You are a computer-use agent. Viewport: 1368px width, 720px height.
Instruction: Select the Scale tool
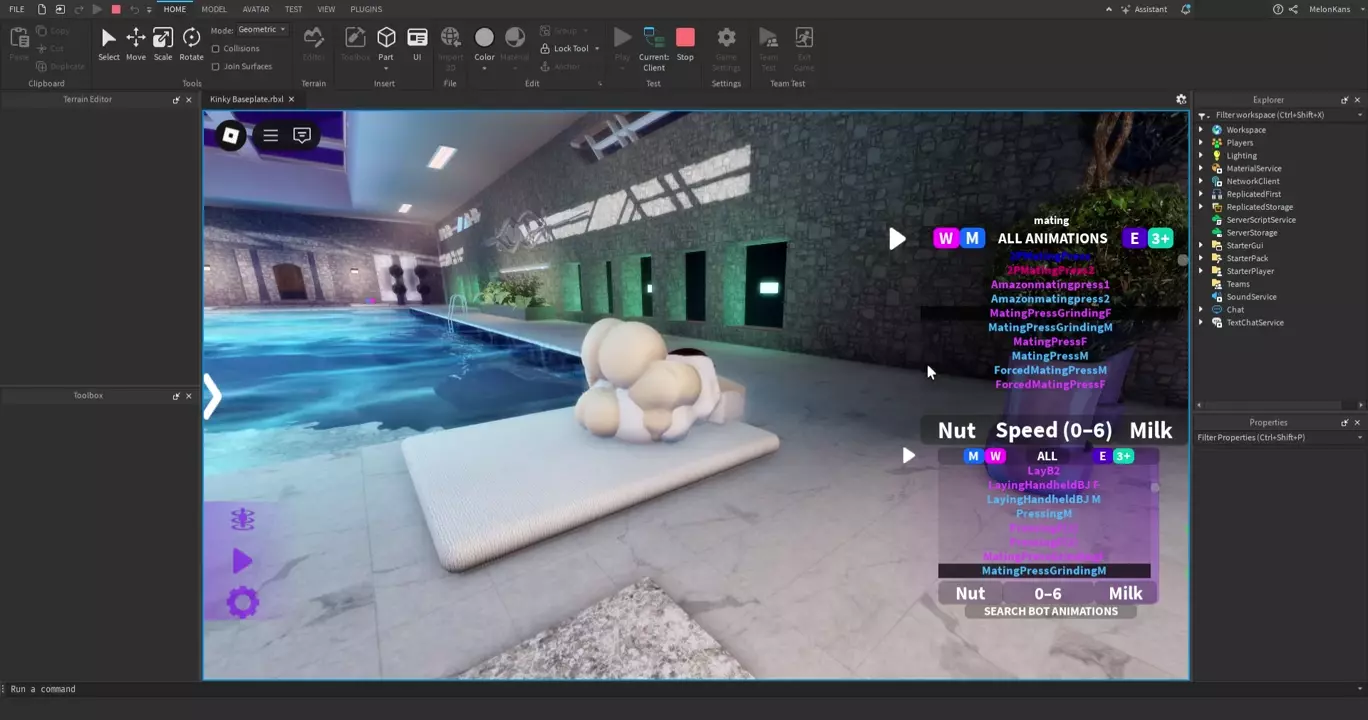tap(163, 43)
